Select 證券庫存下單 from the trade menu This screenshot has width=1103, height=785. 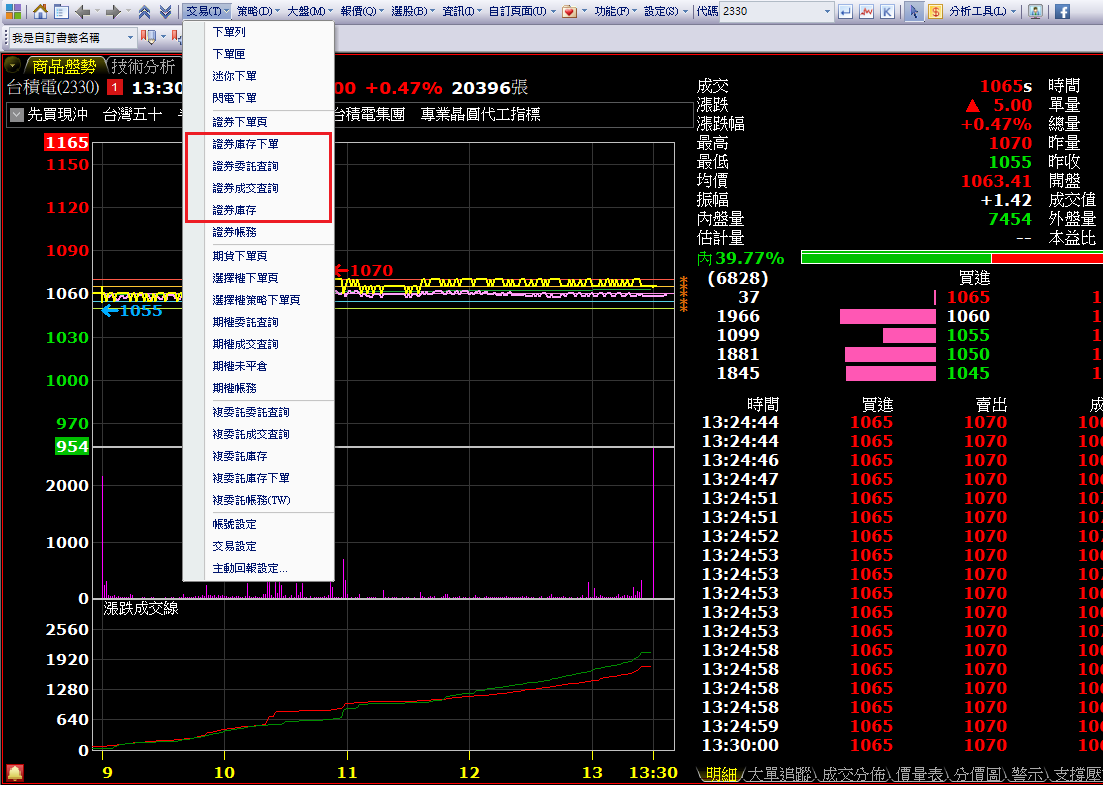pos(245,144)
